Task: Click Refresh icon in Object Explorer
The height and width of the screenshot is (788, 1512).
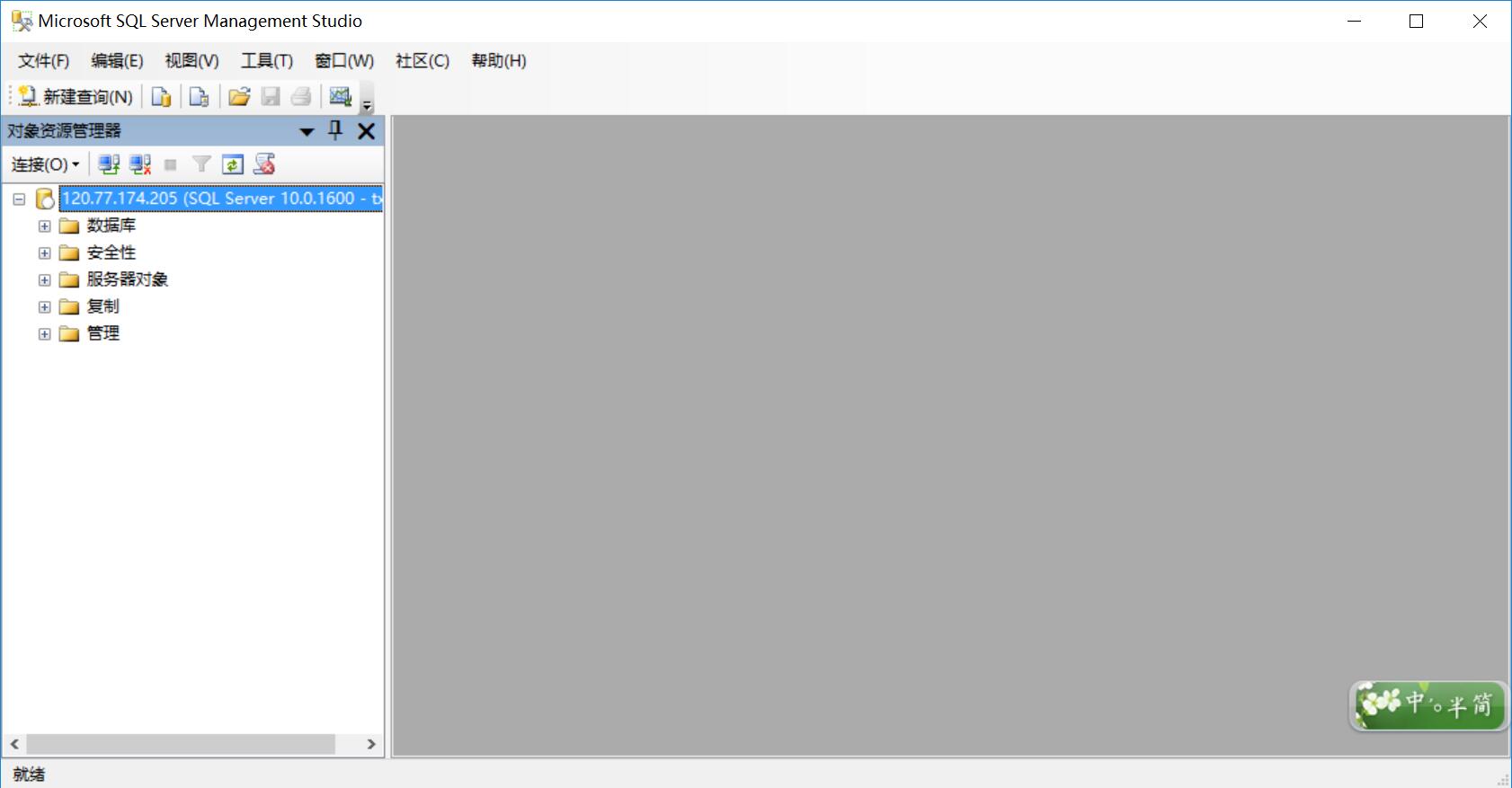Action: [x=233, y=164]
